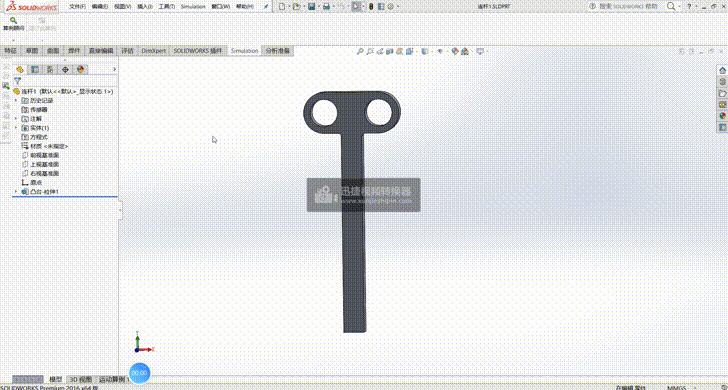This screenshot has width=728, height=390.
Task: Click the New document icon
Action: point(282,7)
